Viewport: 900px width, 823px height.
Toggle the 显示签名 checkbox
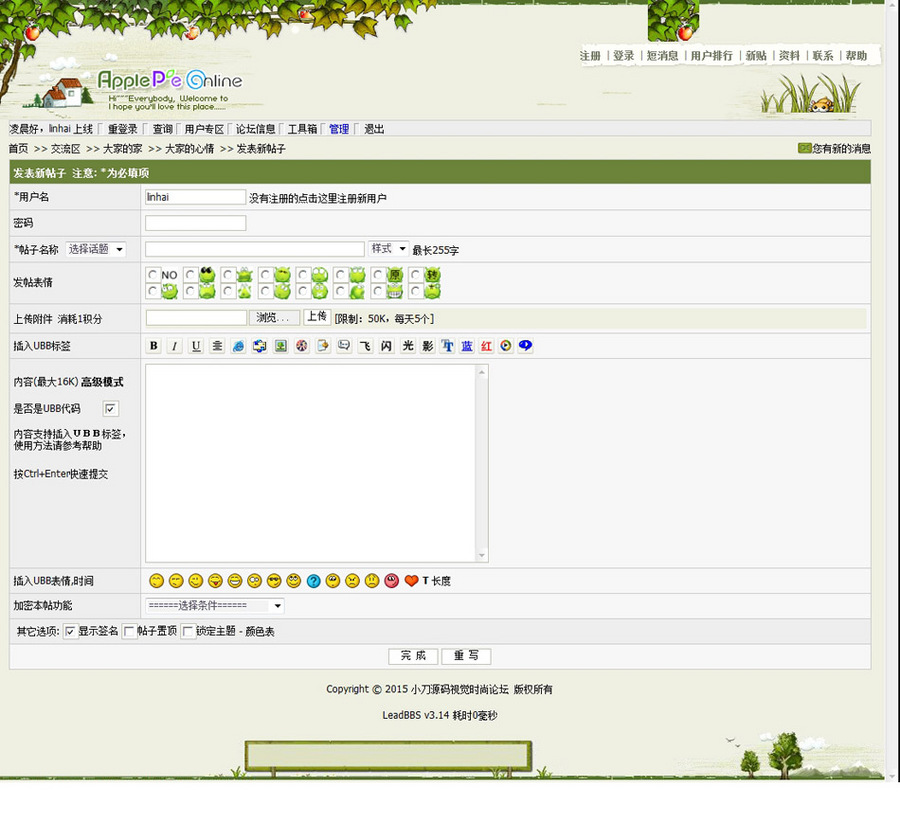(x=69, y=630)
